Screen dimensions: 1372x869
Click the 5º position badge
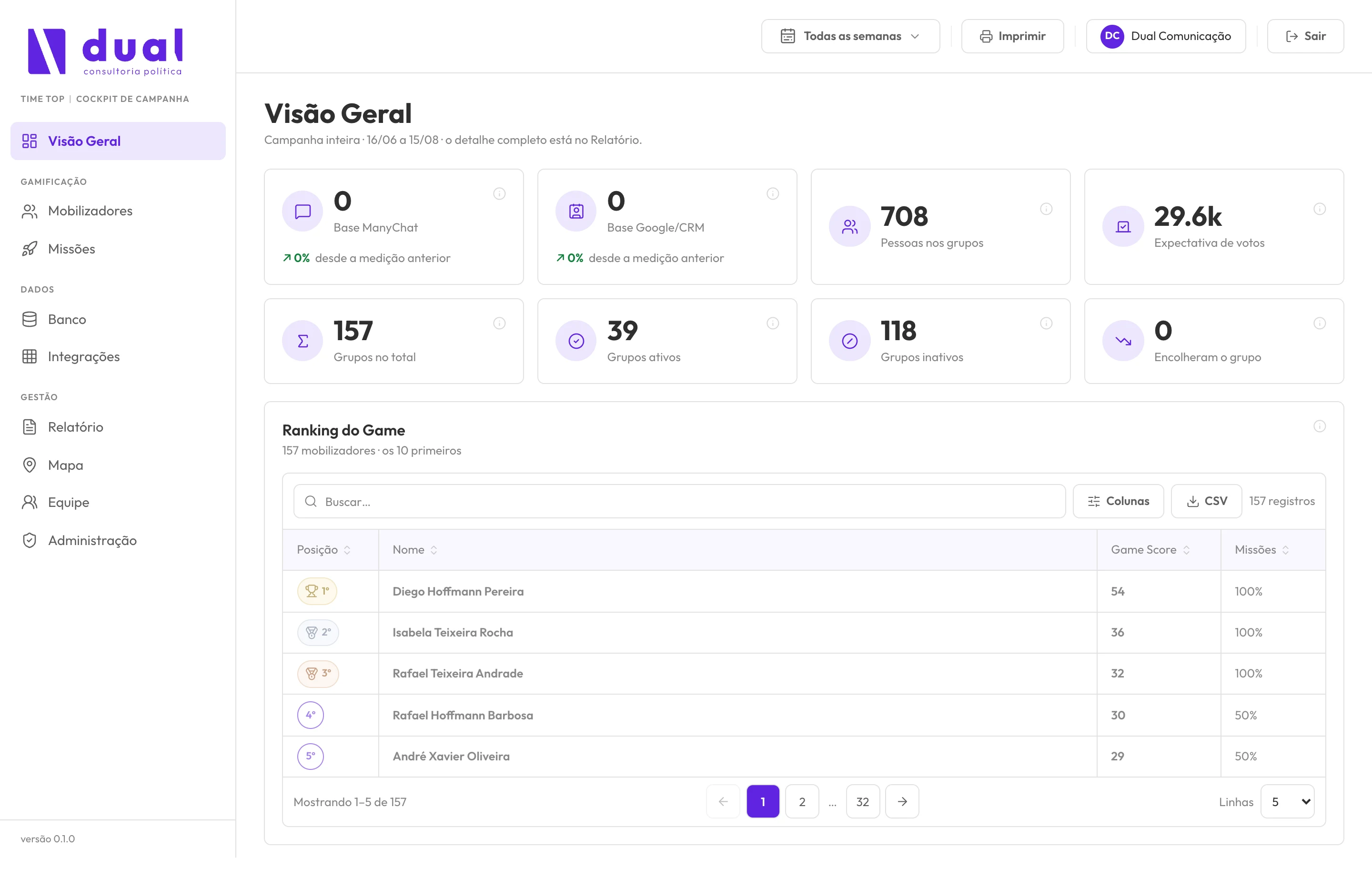click(x=311, y=756)
